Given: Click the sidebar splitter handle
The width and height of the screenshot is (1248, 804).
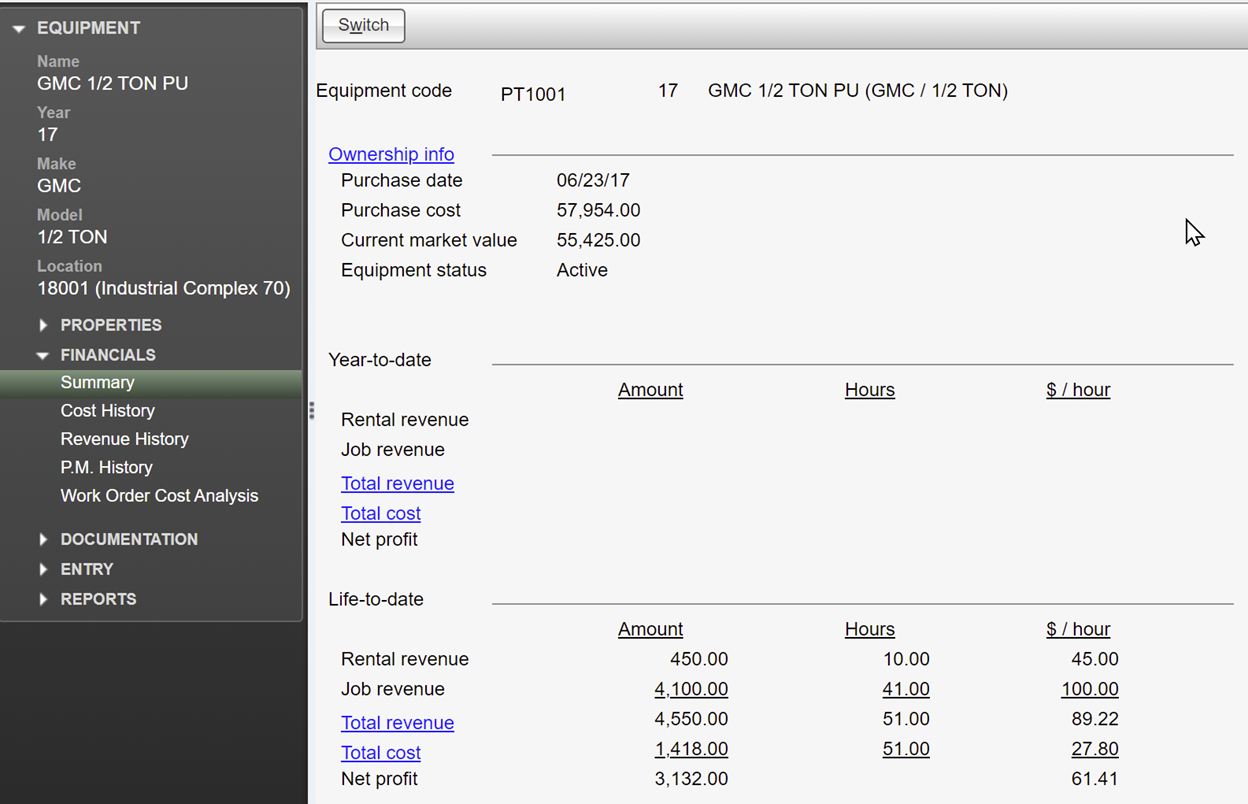Looking at the screenshot, I should pos(311,410).
